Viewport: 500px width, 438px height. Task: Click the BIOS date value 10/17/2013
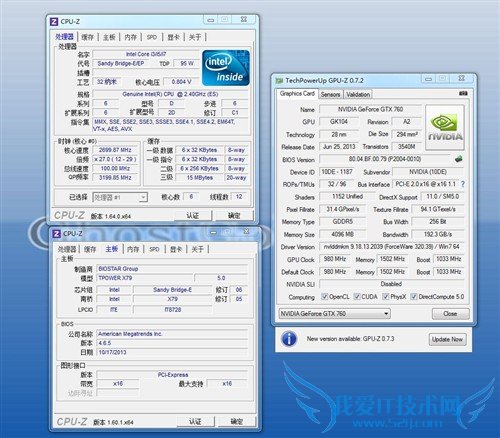point(172,352)
